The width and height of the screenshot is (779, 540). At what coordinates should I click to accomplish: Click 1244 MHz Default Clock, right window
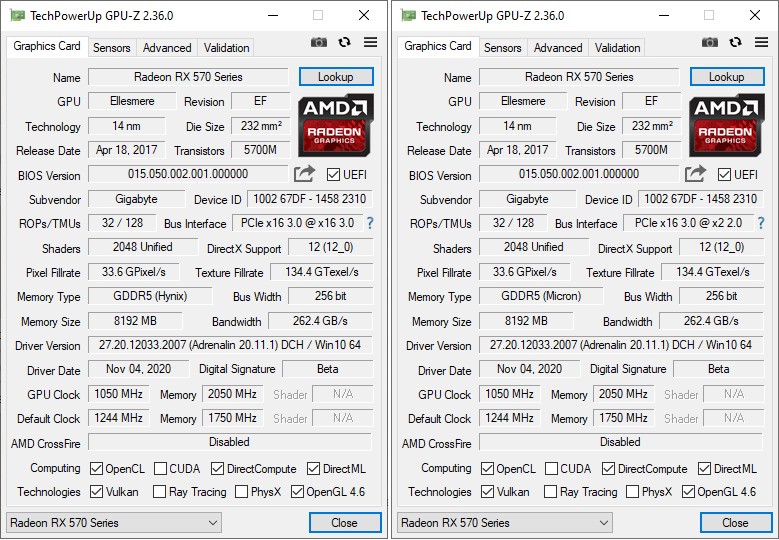510,418
